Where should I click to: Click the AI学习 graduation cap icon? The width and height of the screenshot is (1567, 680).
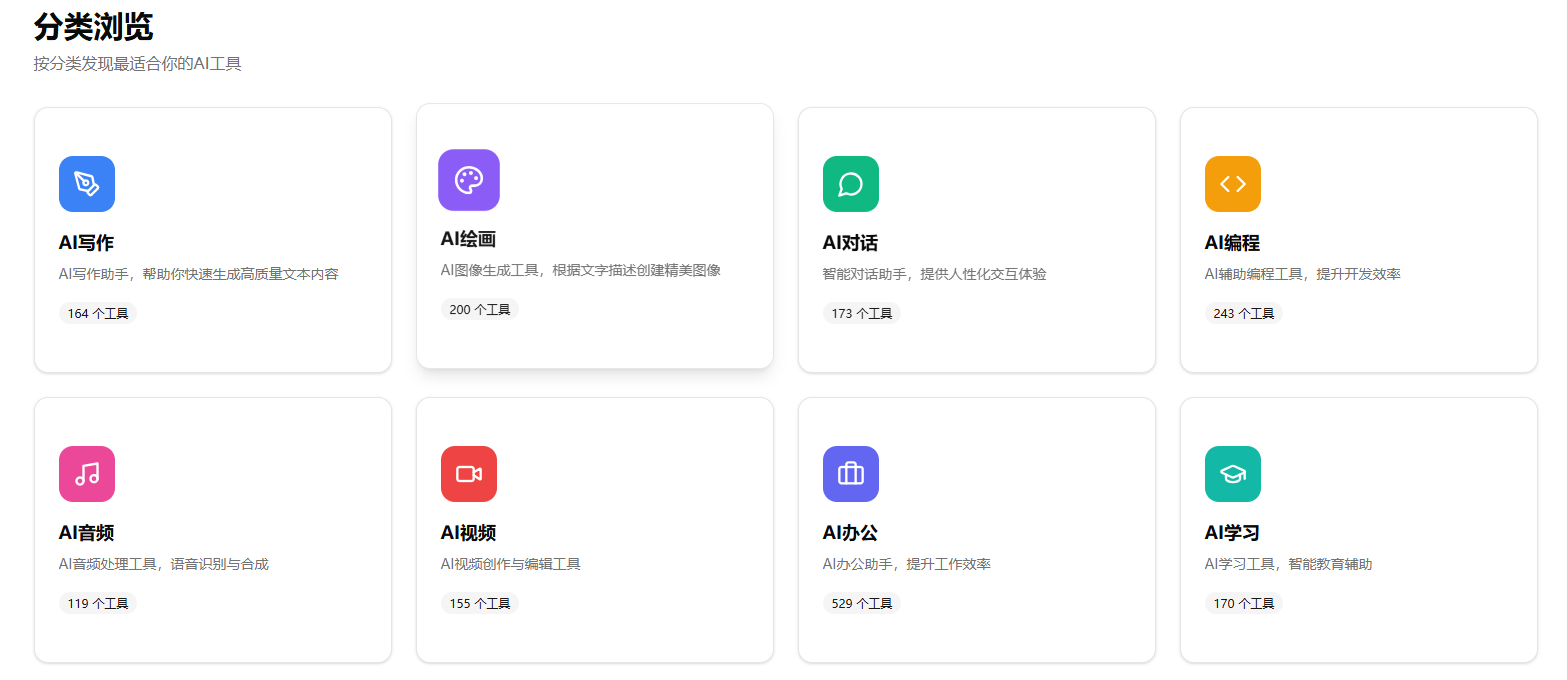point(1232,474)
